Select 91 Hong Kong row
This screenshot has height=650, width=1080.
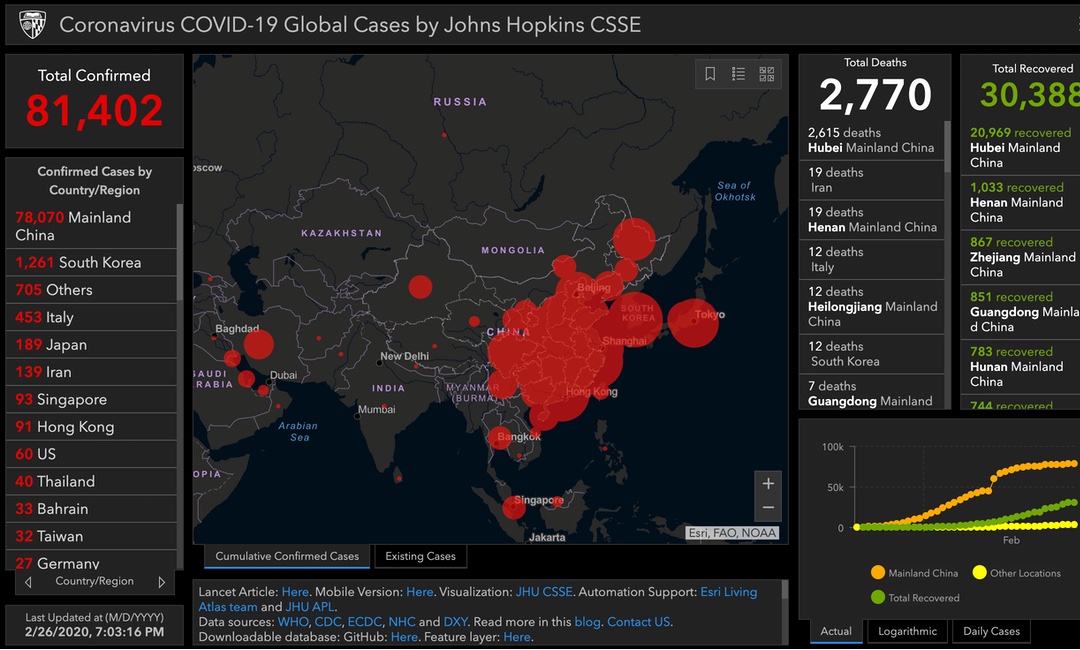coord(92,427)
